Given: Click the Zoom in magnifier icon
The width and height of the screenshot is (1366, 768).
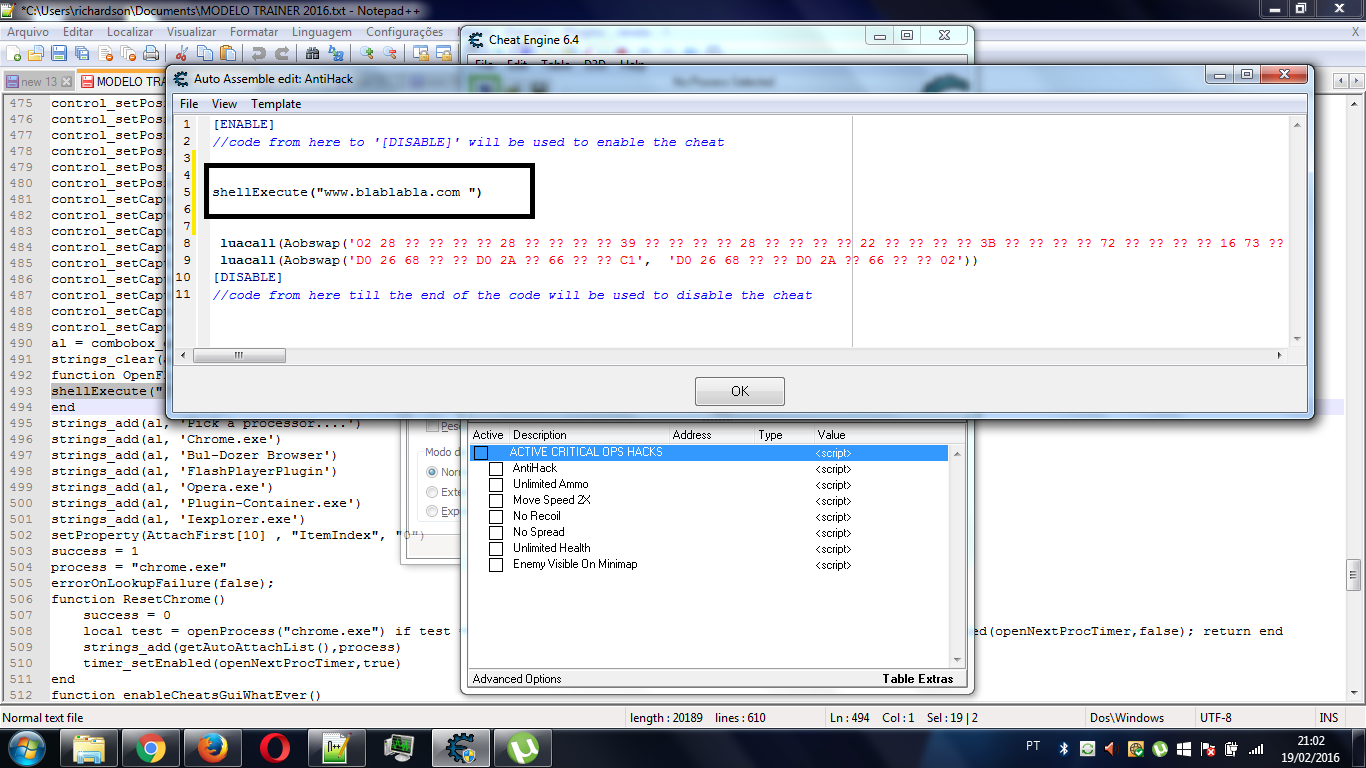Looking at the screenshot, I should click(x=367, y=53).
